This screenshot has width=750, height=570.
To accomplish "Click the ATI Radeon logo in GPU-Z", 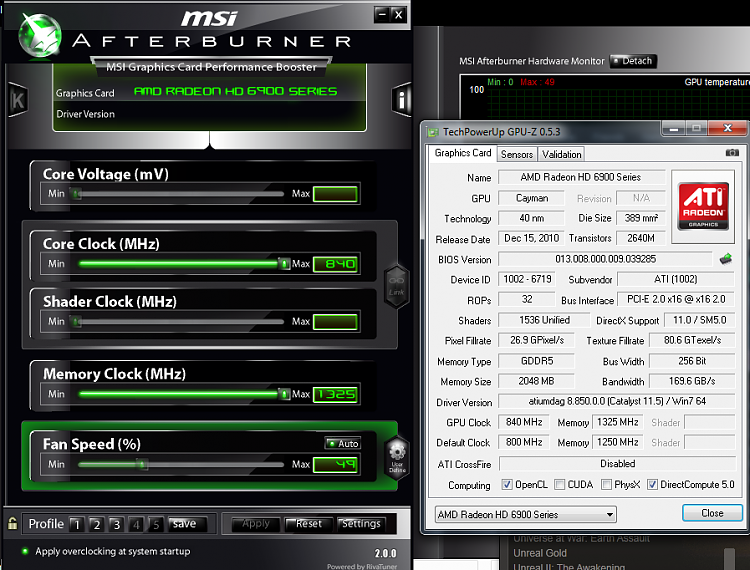I will [x=703, y=207].
